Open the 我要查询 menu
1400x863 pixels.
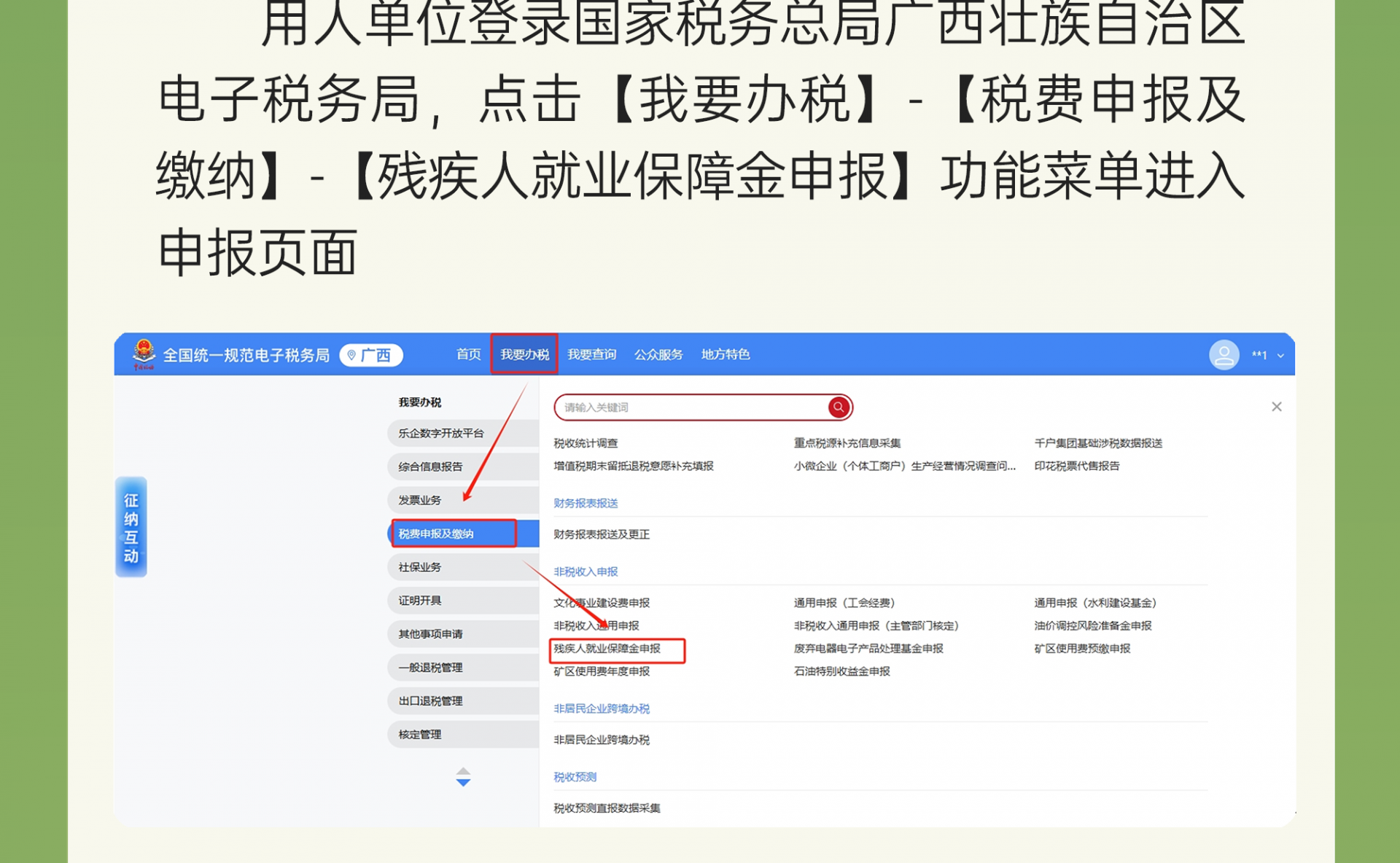click(591, 355)
